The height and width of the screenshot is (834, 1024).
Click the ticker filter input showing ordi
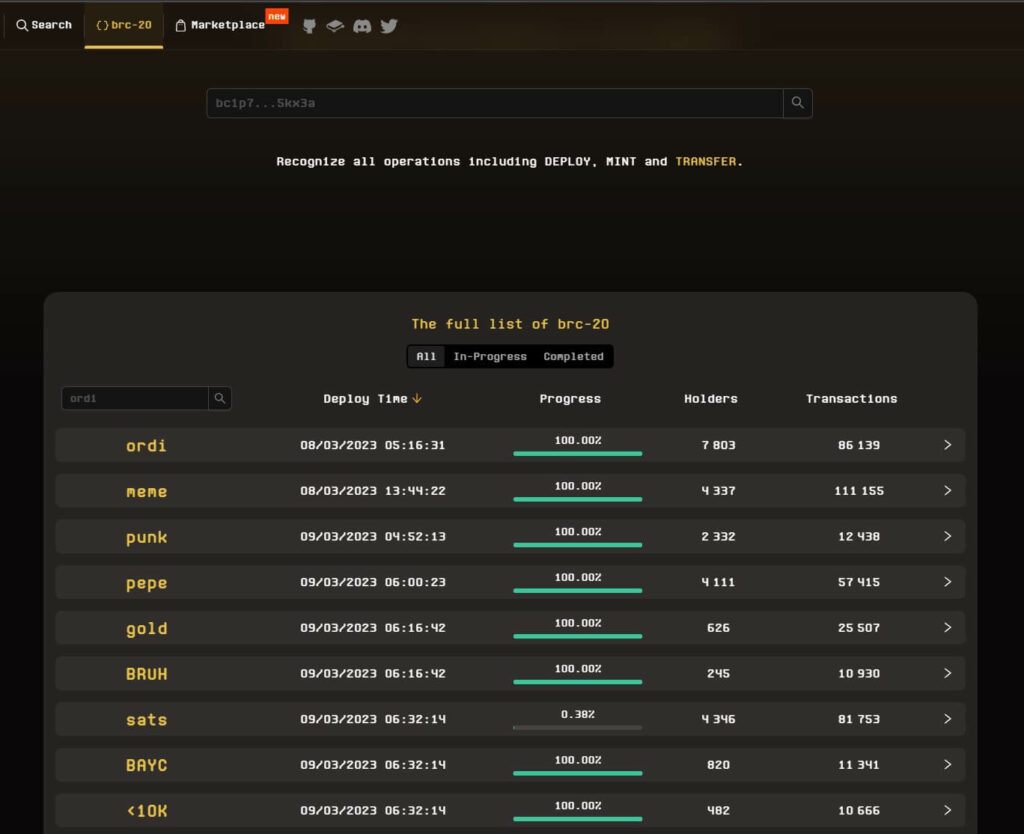(x=135, y=399)
